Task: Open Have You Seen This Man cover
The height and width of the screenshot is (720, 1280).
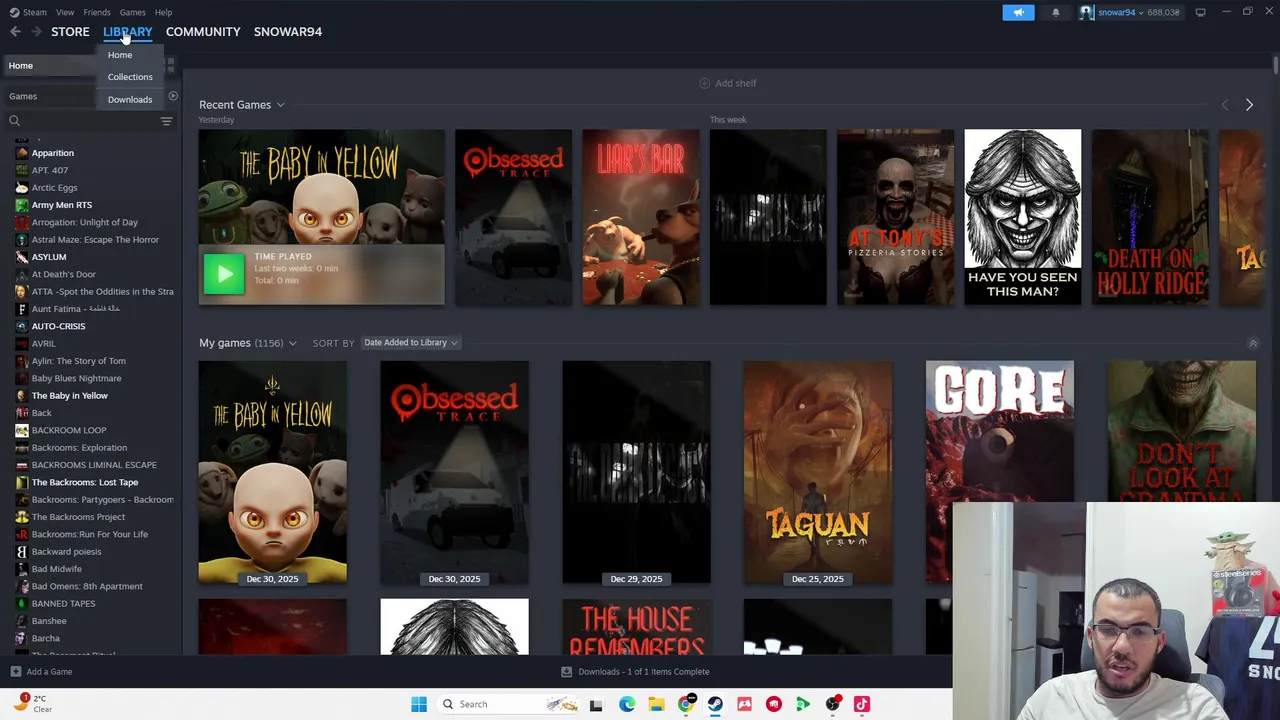Action: coord(1022,217)
